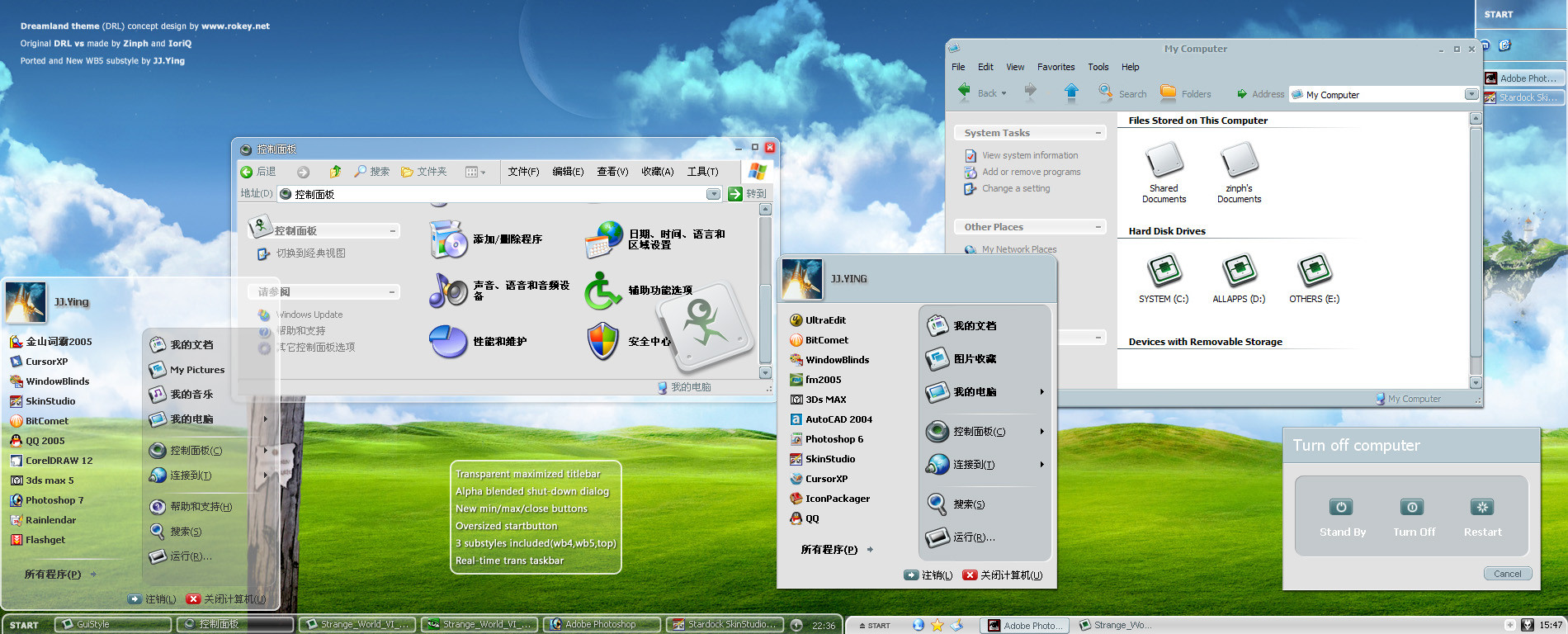
Task: Click Back in My Computer toolbar
Action: click(x=978, y=93)
